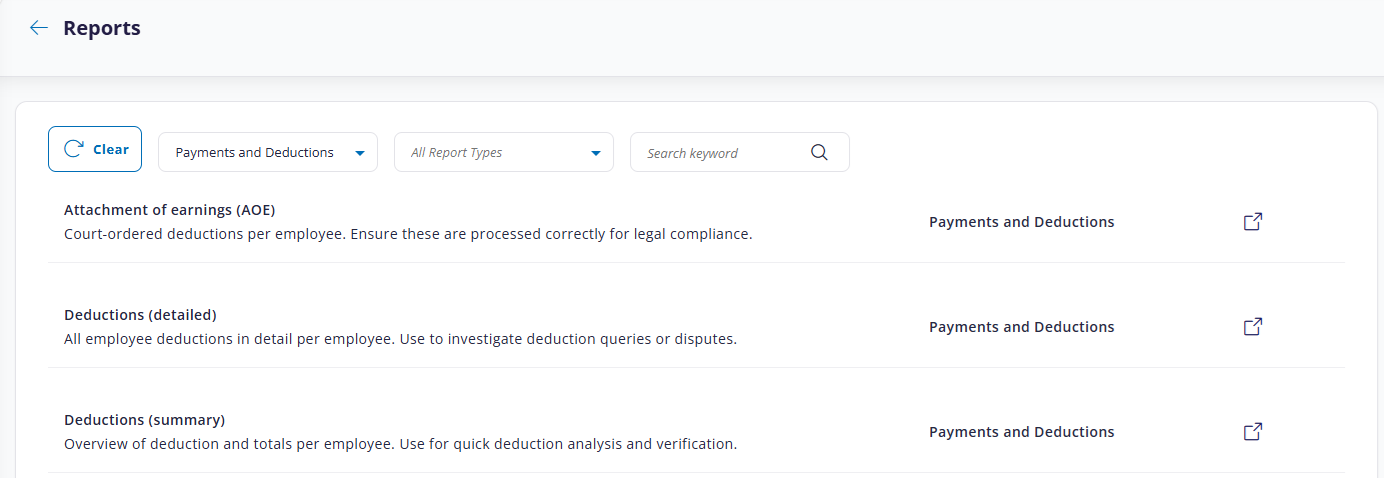Click Payments and Deductions tag on Deductions (summary) row

1021,432
